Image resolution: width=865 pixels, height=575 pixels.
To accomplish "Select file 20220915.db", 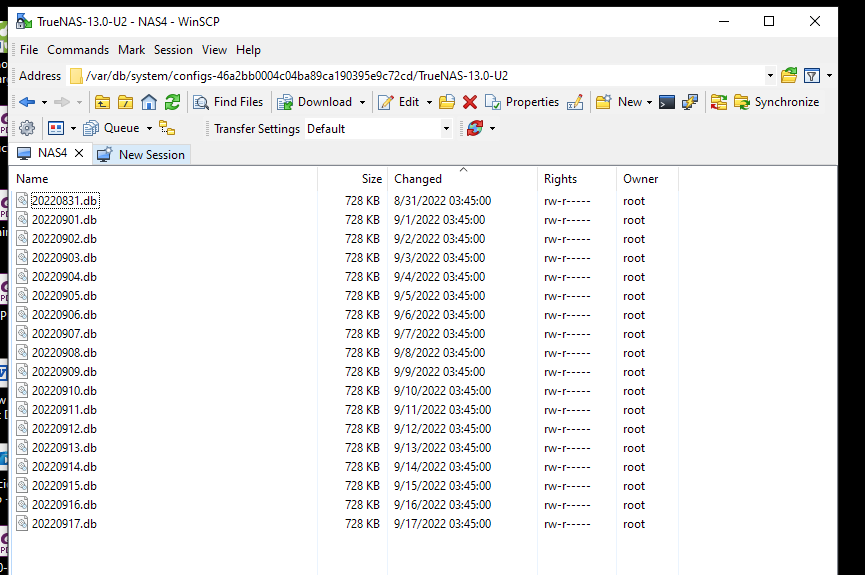I will click(65, 486).
